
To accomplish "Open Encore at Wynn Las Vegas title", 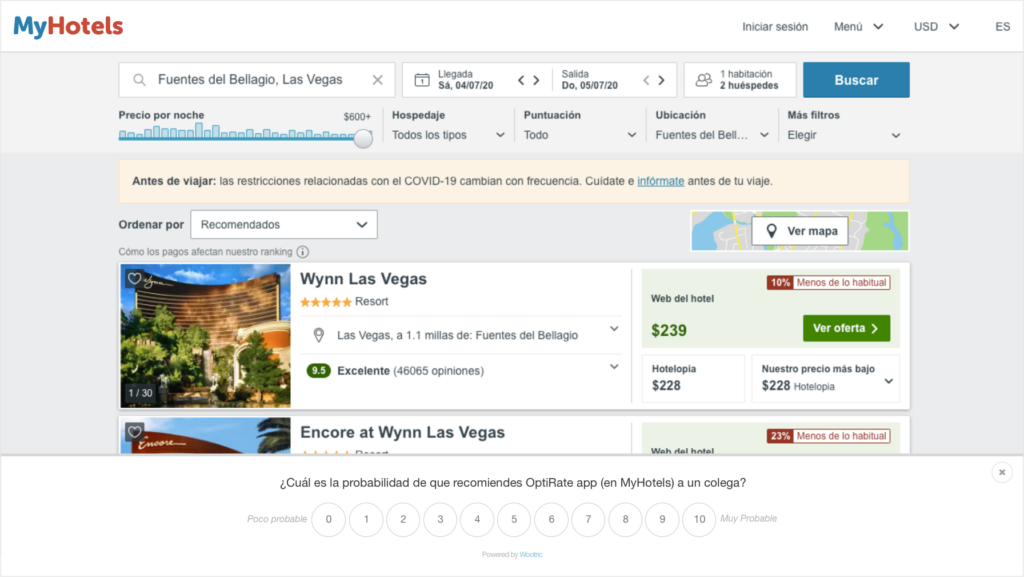I will (402, 432).
